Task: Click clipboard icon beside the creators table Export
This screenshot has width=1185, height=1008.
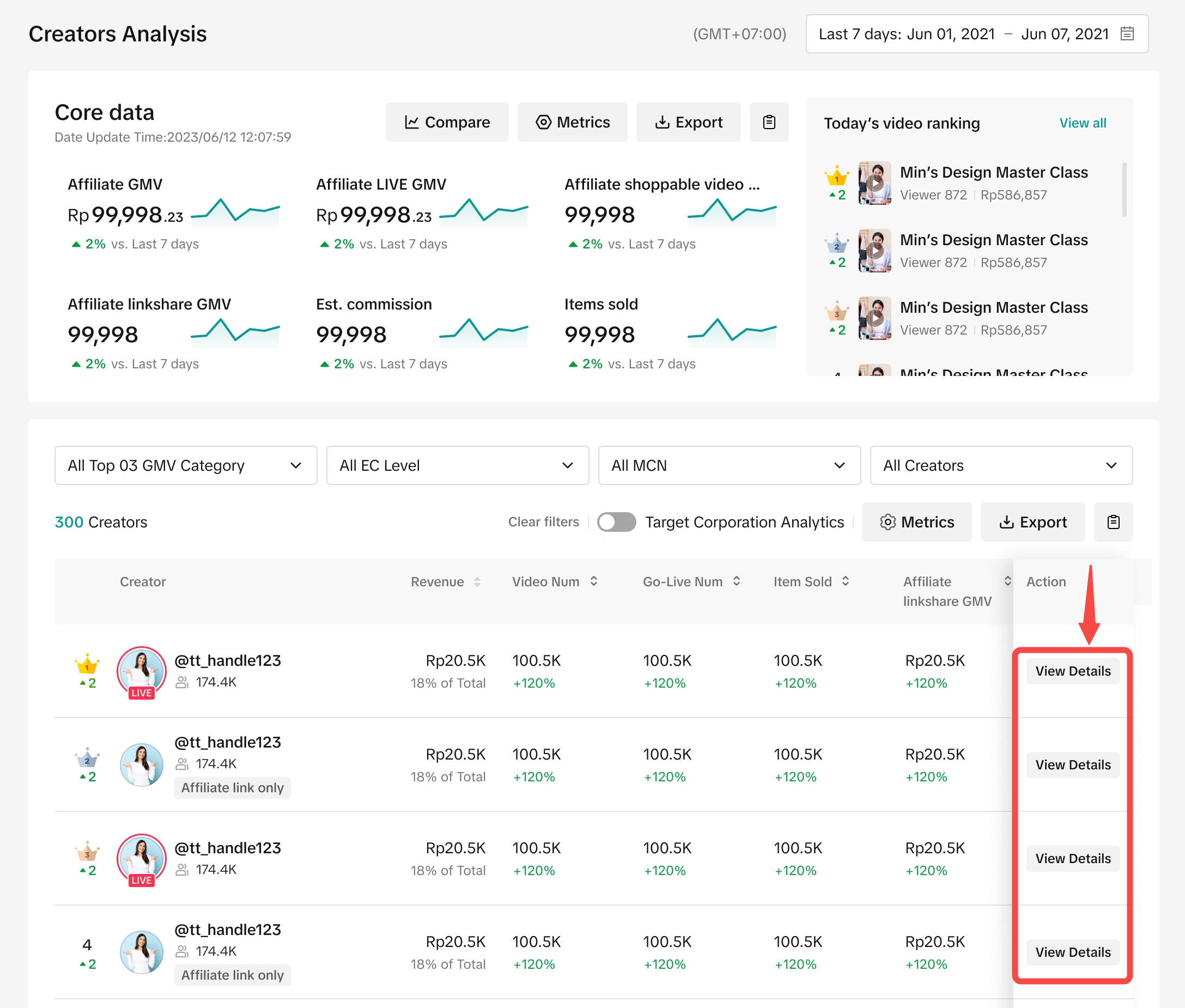Action: pos(1113,522)
